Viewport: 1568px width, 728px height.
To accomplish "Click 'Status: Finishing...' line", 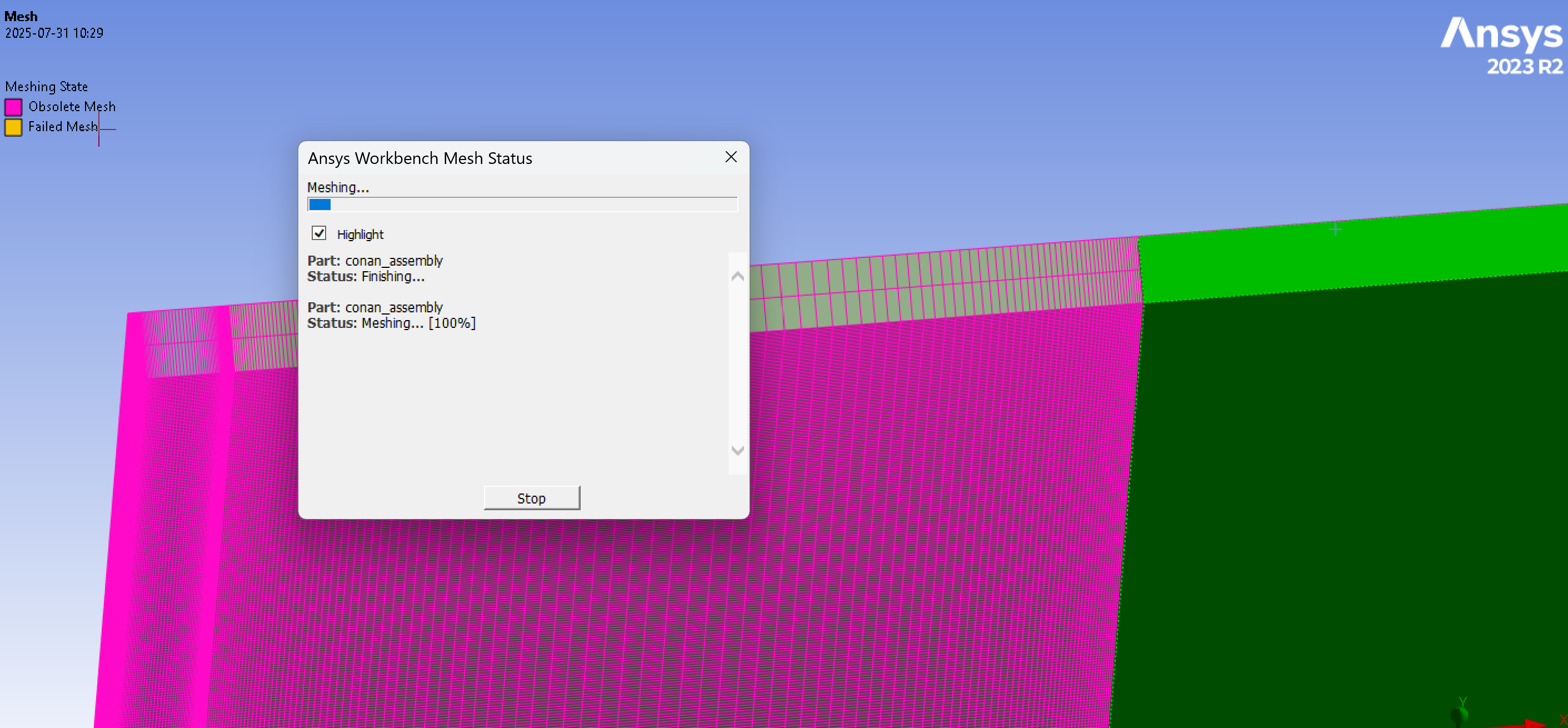I will [x=366, y=276].
